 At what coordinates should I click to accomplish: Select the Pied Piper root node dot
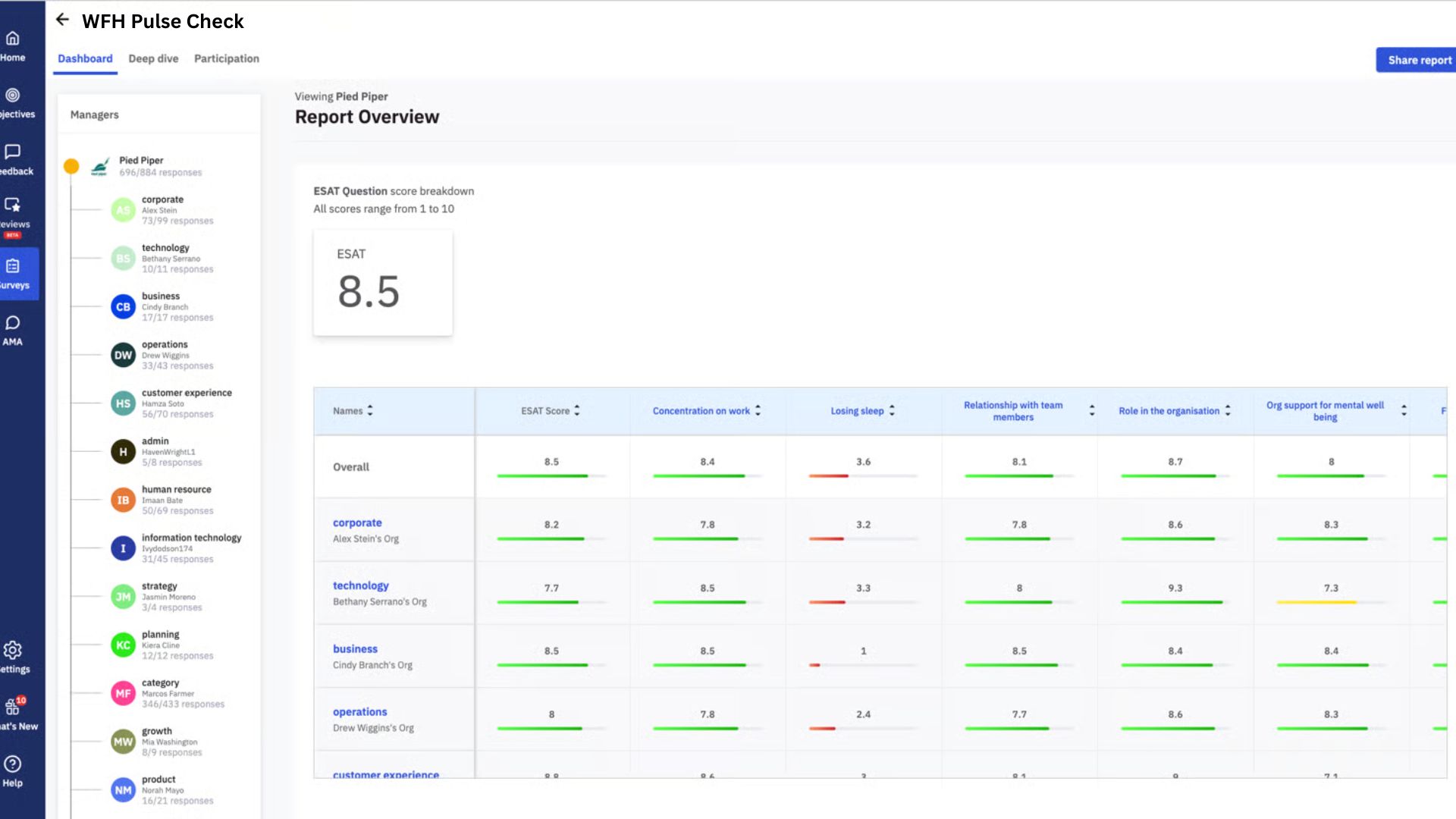pyautogui.click(x=71, y=166)
